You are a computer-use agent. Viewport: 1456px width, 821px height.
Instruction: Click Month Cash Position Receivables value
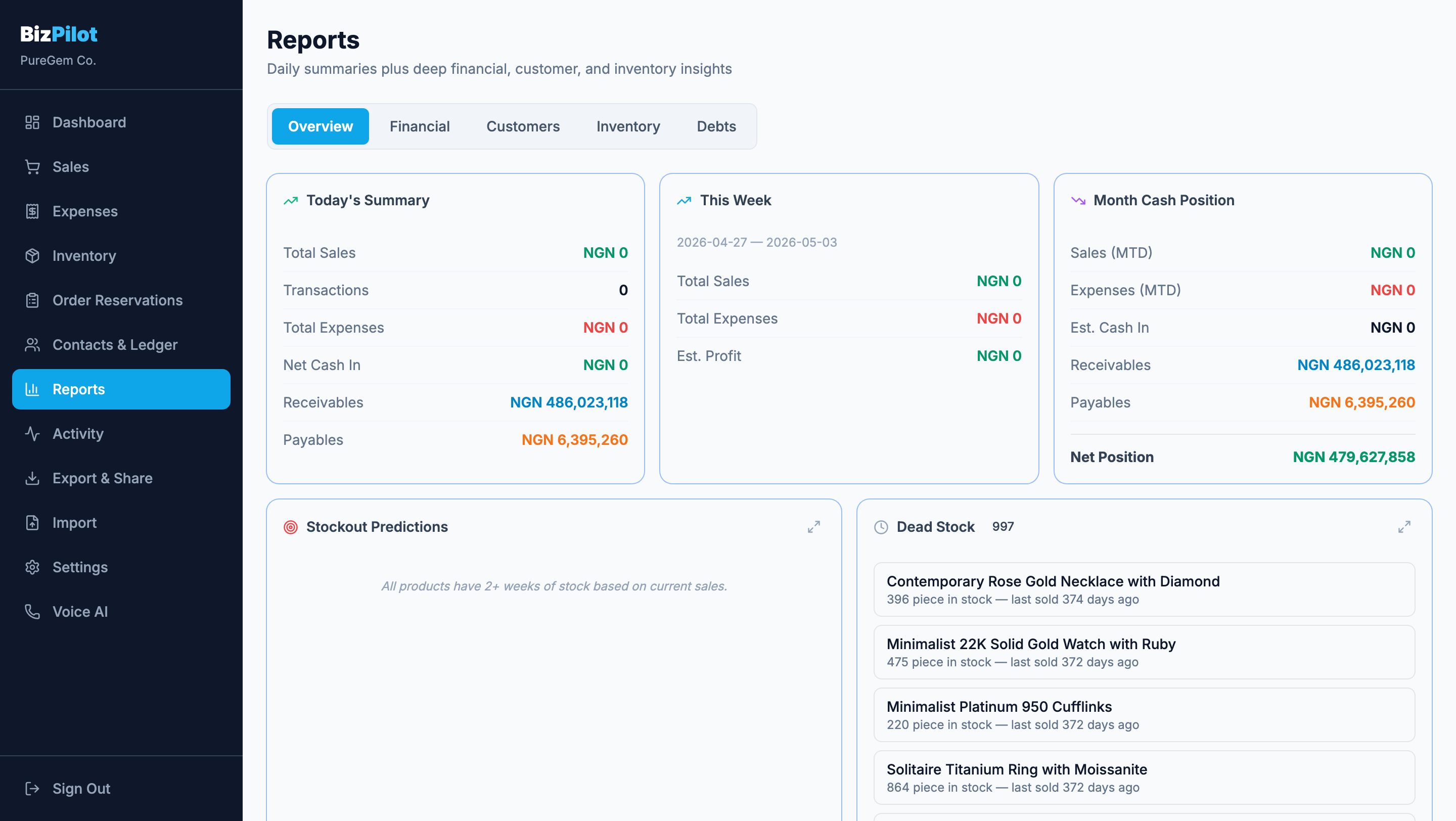(x=1356, y=365)
